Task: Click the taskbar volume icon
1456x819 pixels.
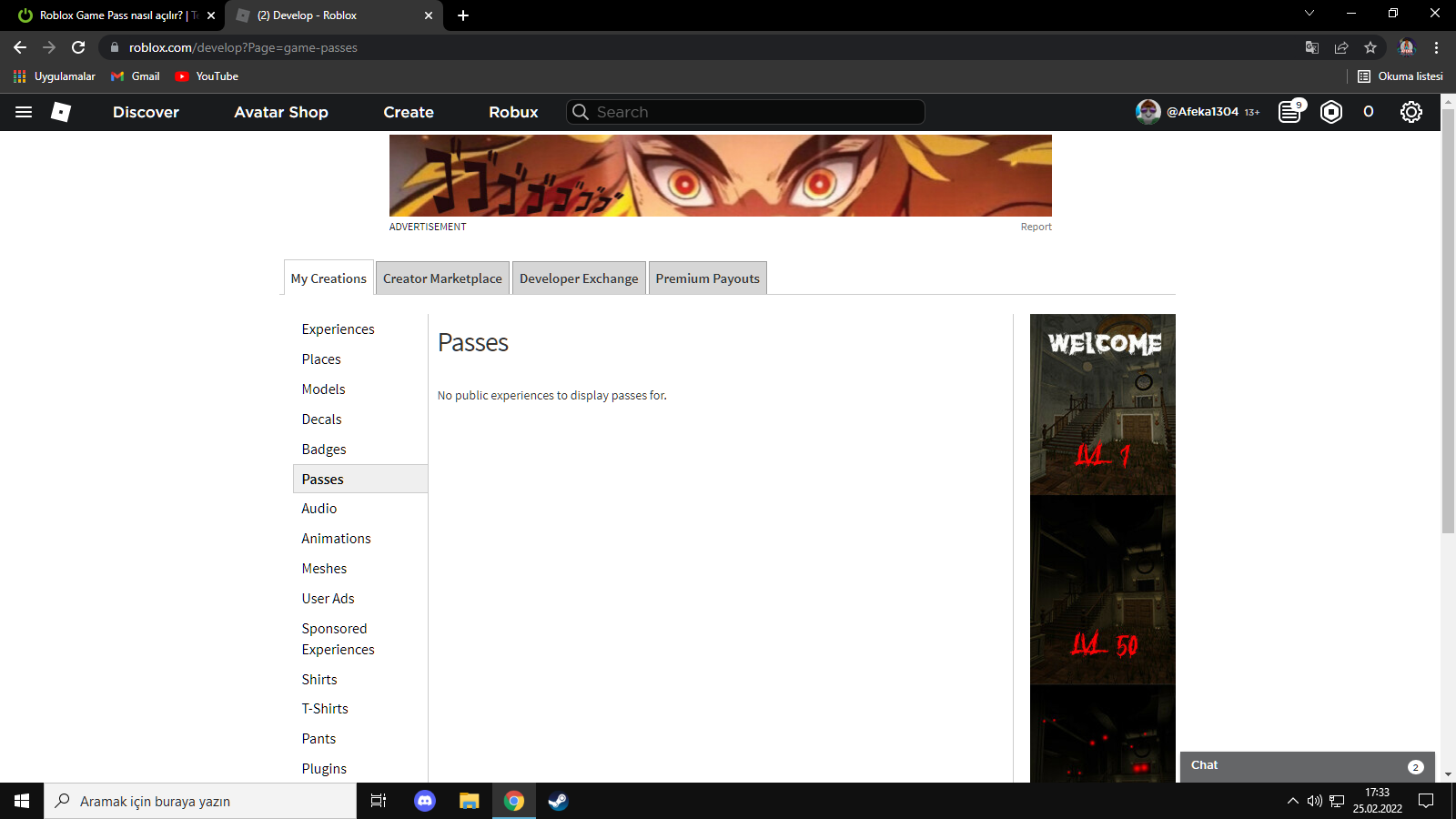Action: tap(1314, 801)
